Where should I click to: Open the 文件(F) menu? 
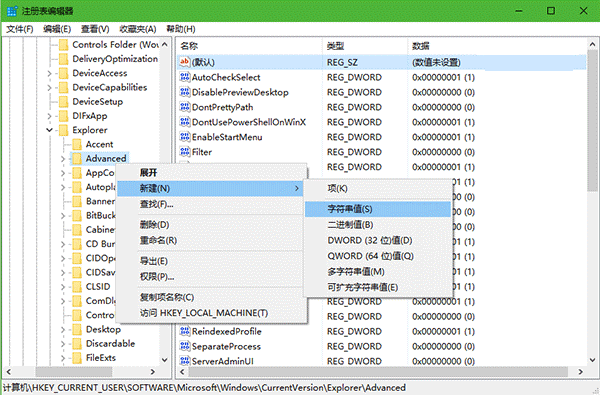[x=20, y=29]
